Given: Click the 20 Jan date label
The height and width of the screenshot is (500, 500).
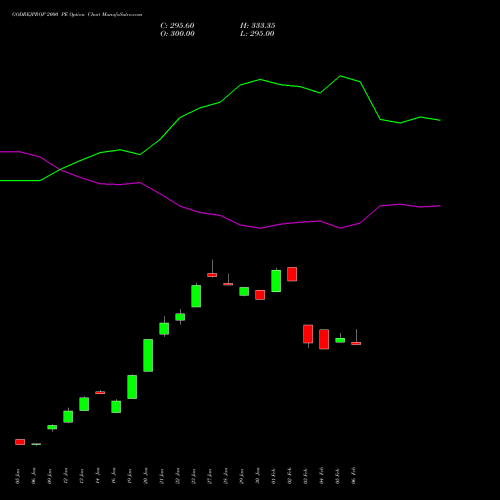Looking at the screenshot, I should pyautogui.click(x=146, y=476).
